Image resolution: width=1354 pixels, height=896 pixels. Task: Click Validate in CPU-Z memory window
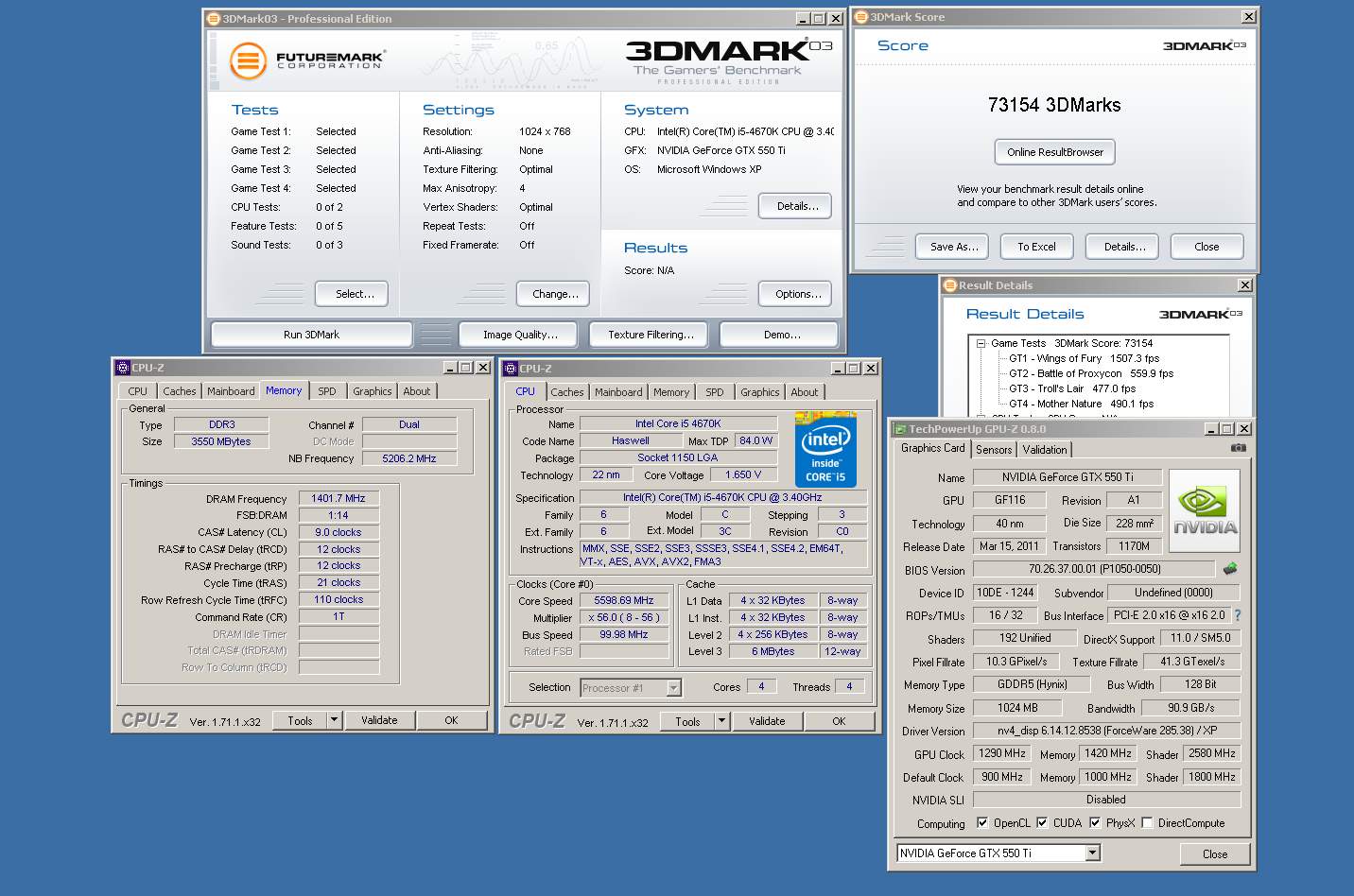coord(379,720)
